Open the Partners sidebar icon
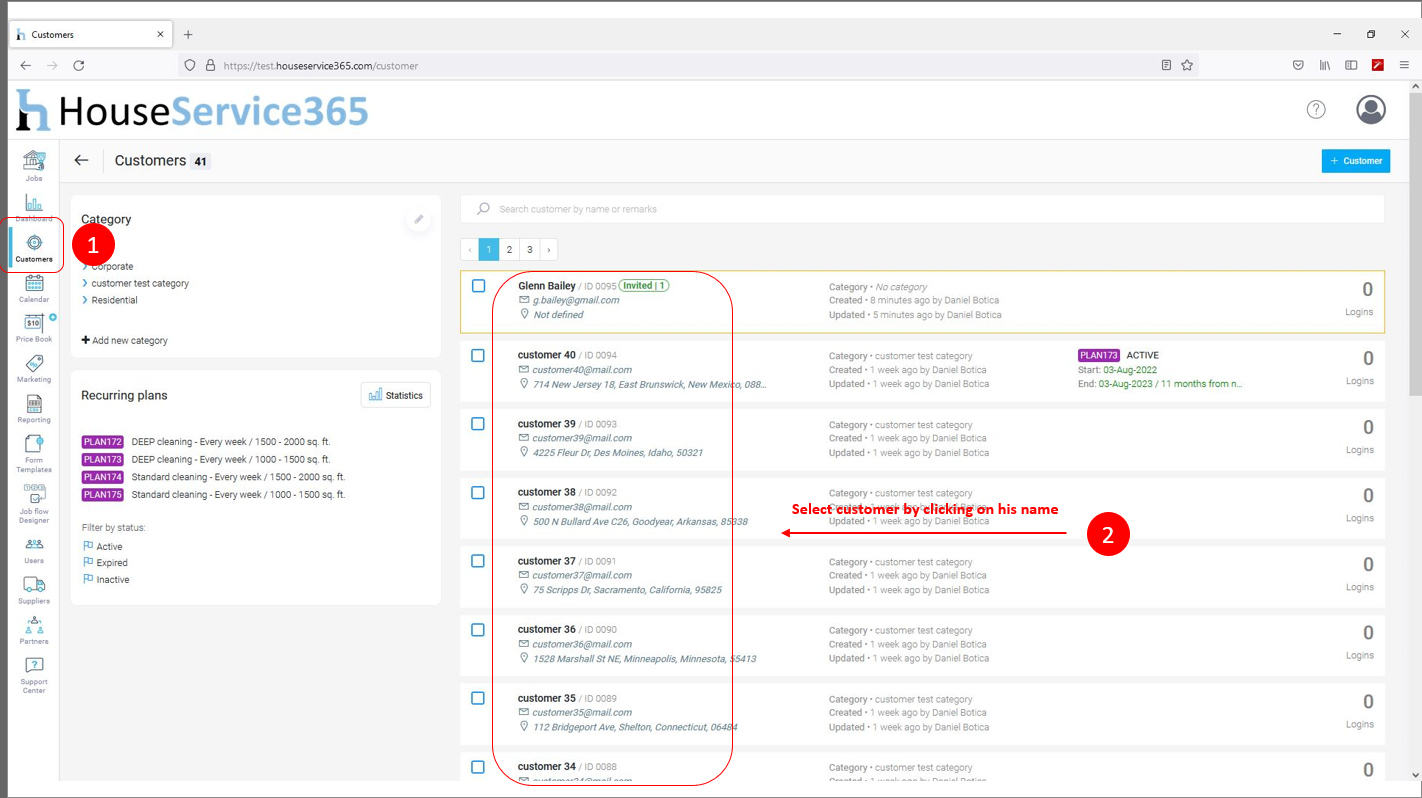This screenshot has height=798, width=1422. coord(34,630)
